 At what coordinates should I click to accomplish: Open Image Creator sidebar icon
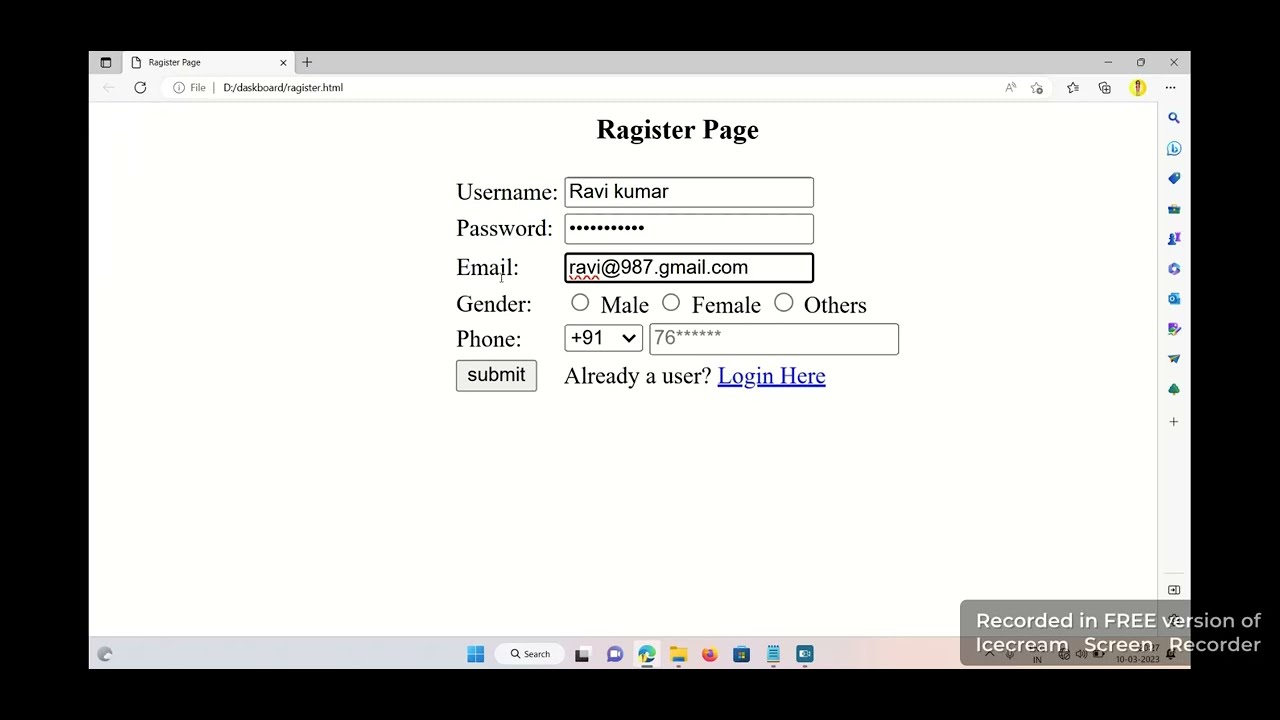[x=1174, y=328]
